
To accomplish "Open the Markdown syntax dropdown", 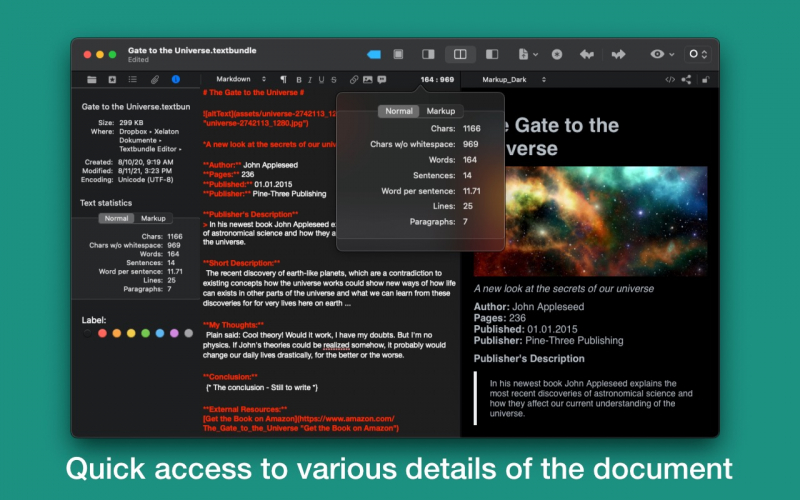I will coord(241,79).
